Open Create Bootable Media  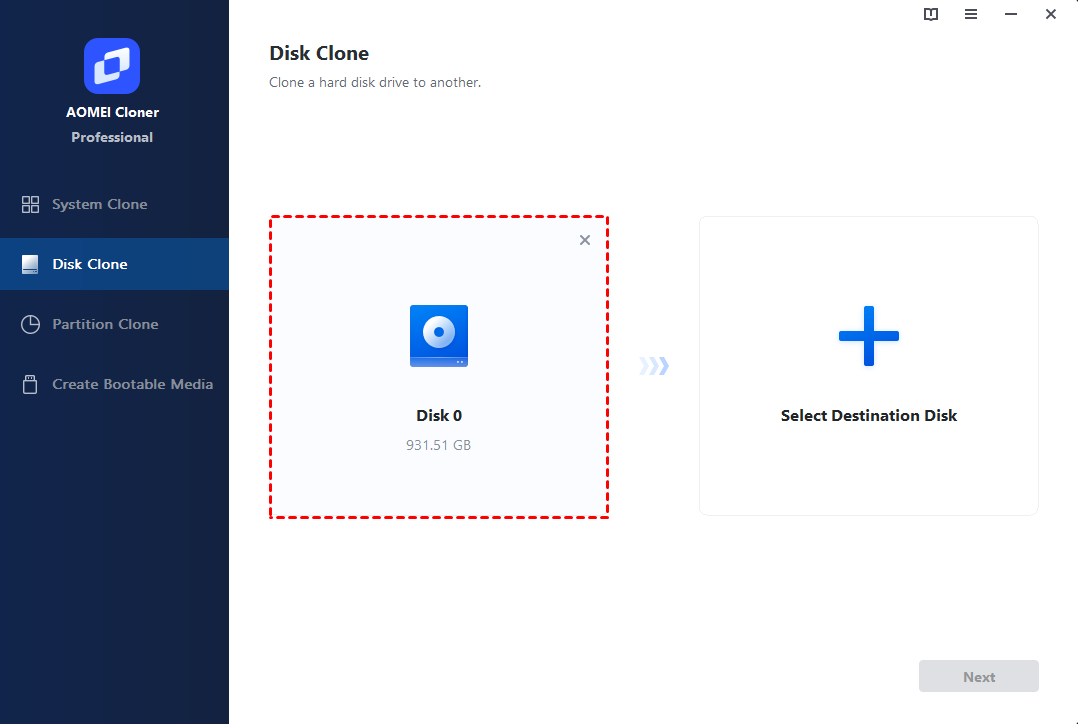pos(114,384)
